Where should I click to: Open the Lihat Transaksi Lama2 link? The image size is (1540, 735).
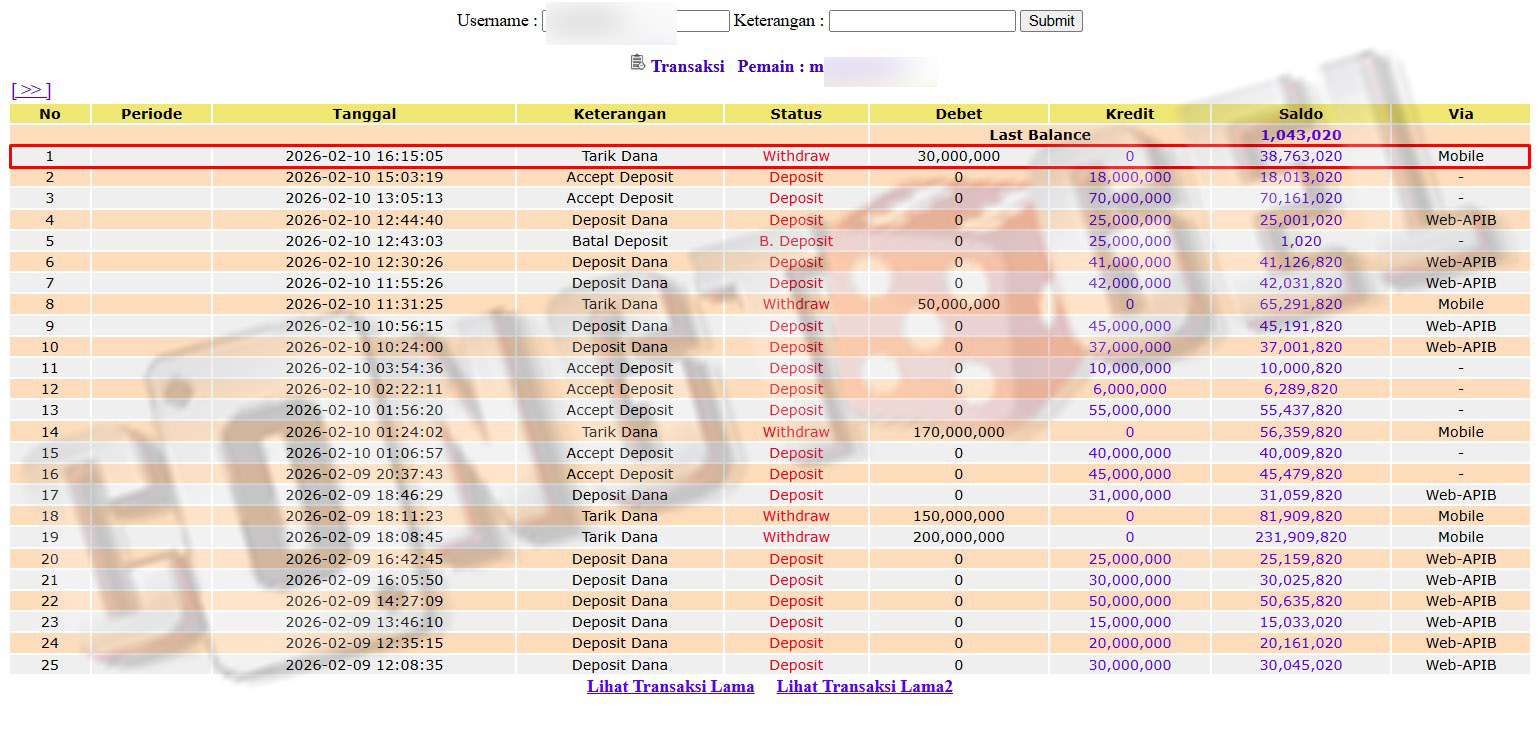[x=864, y=686]
